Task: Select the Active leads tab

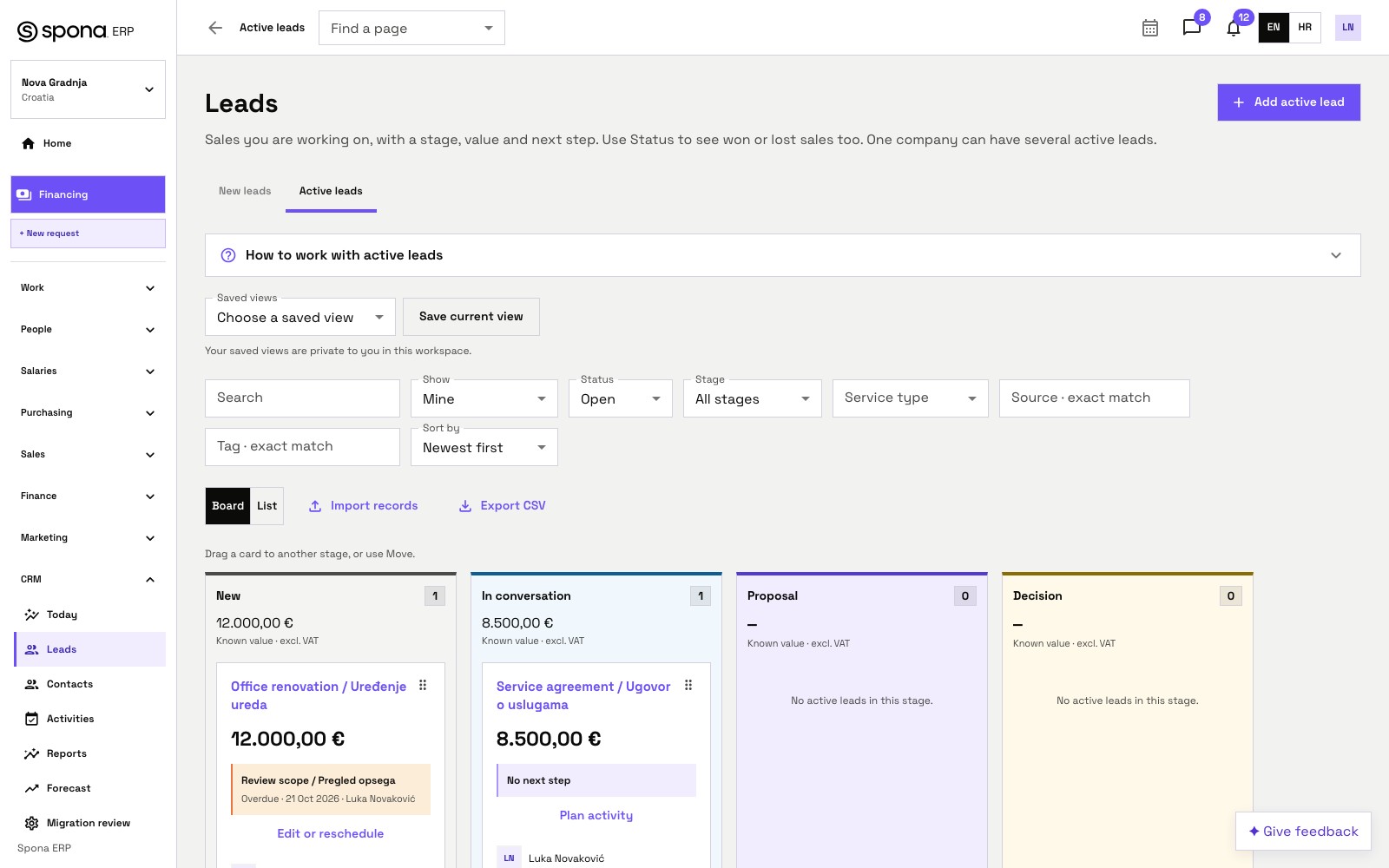Action: 331,191
